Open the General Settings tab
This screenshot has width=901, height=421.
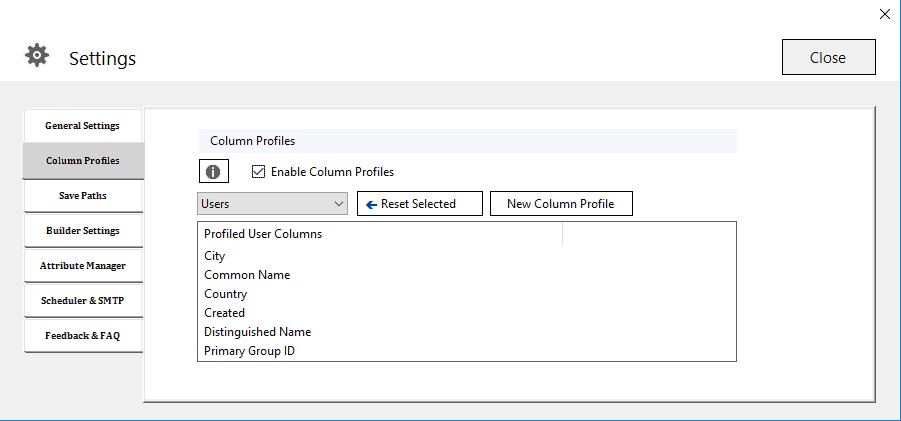tap(83, 126)
